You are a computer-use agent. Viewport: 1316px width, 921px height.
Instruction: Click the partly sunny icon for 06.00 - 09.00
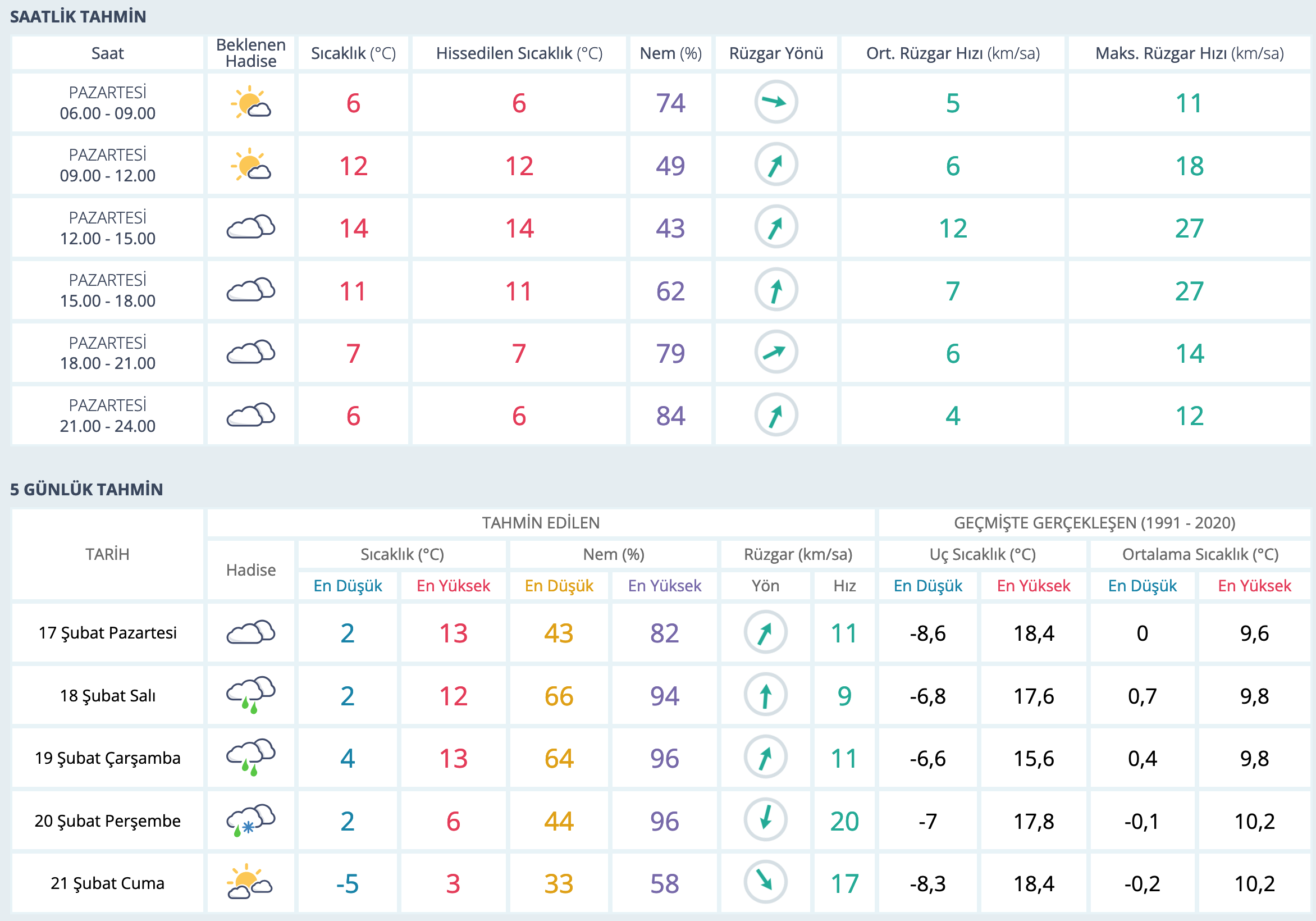point(250,103)
